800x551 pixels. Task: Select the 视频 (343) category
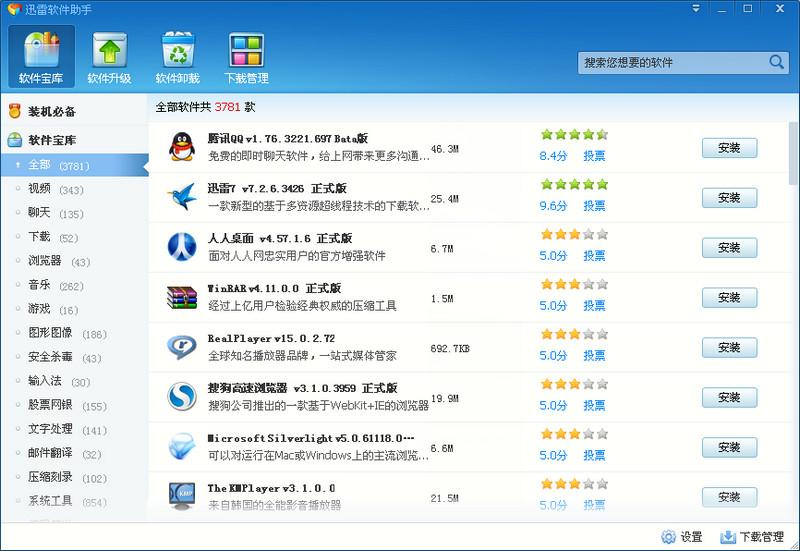tap(74, 189)
